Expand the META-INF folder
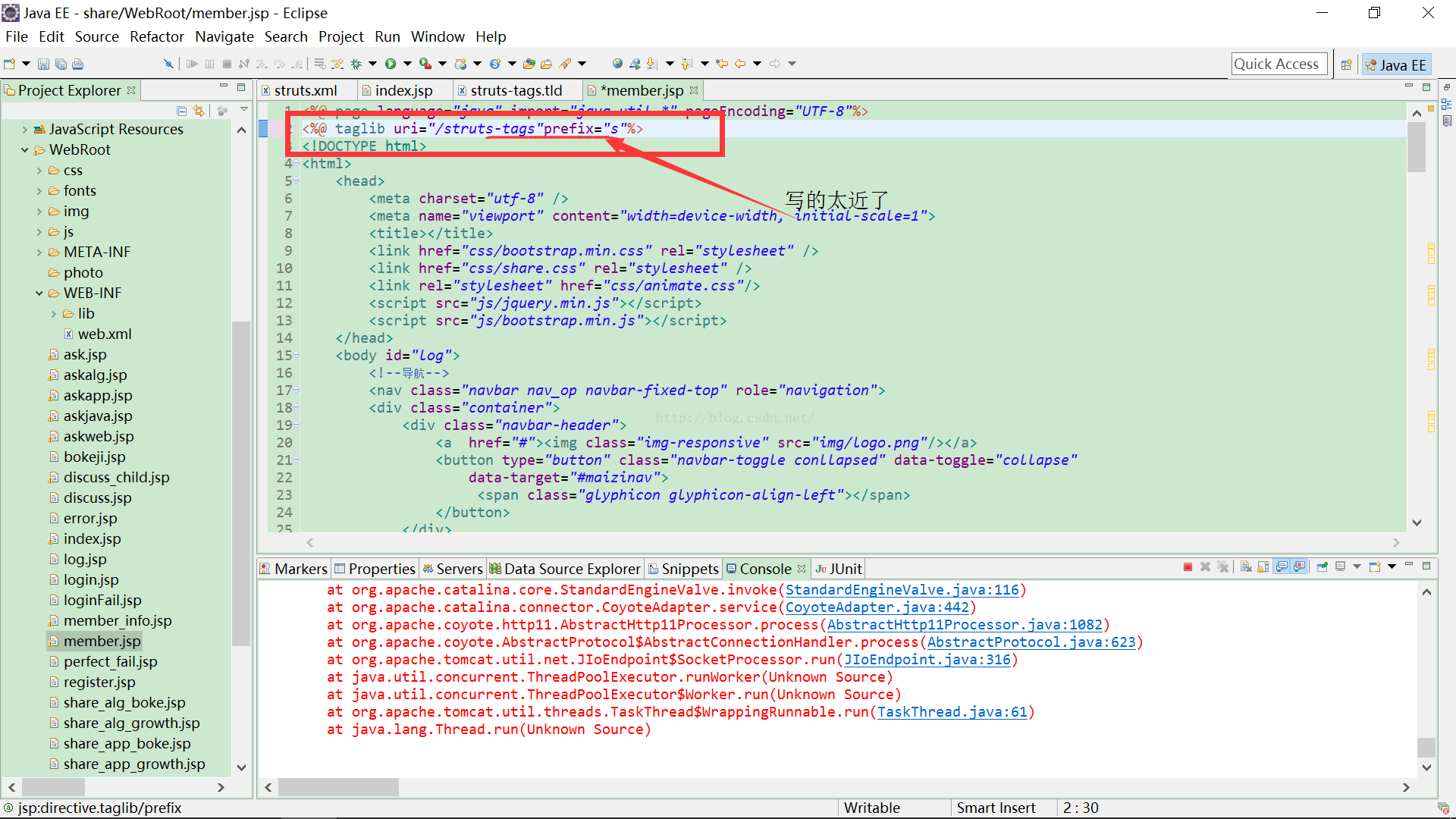This screenshot has height=819, width=1456. 39,253
